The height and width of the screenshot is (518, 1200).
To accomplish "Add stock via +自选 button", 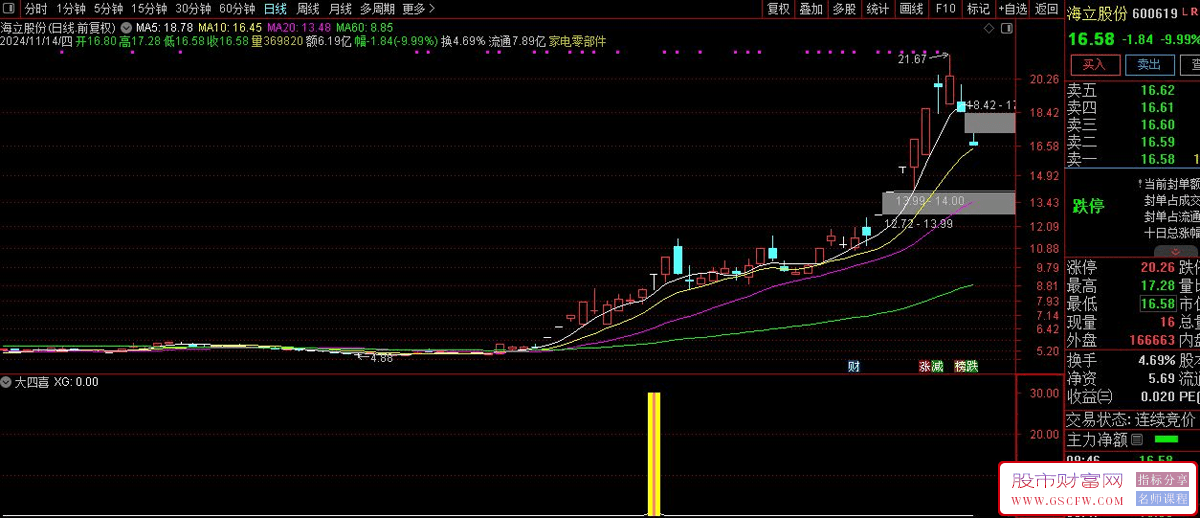I will (1012, 9).
